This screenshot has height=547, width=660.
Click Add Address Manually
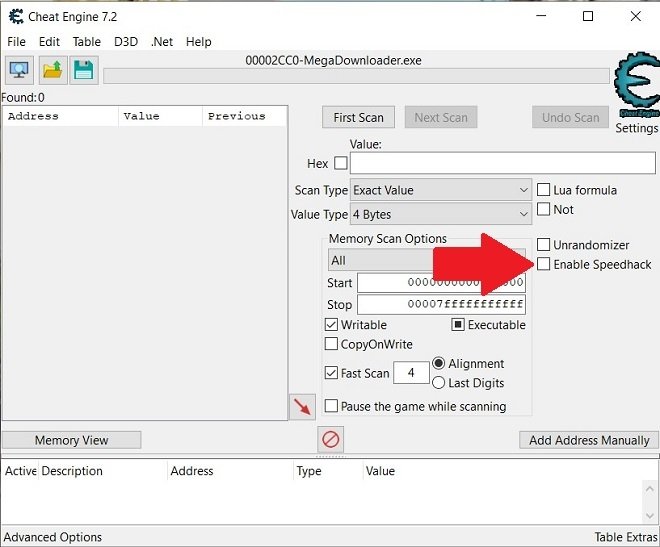tap(589, 440)
